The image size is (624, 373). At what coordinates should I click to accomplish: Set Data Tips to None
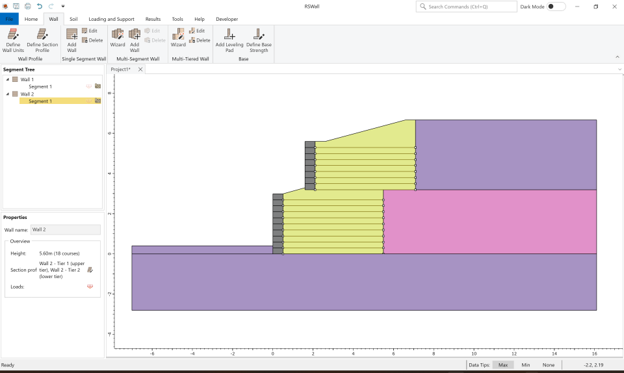tap(548, 365)
